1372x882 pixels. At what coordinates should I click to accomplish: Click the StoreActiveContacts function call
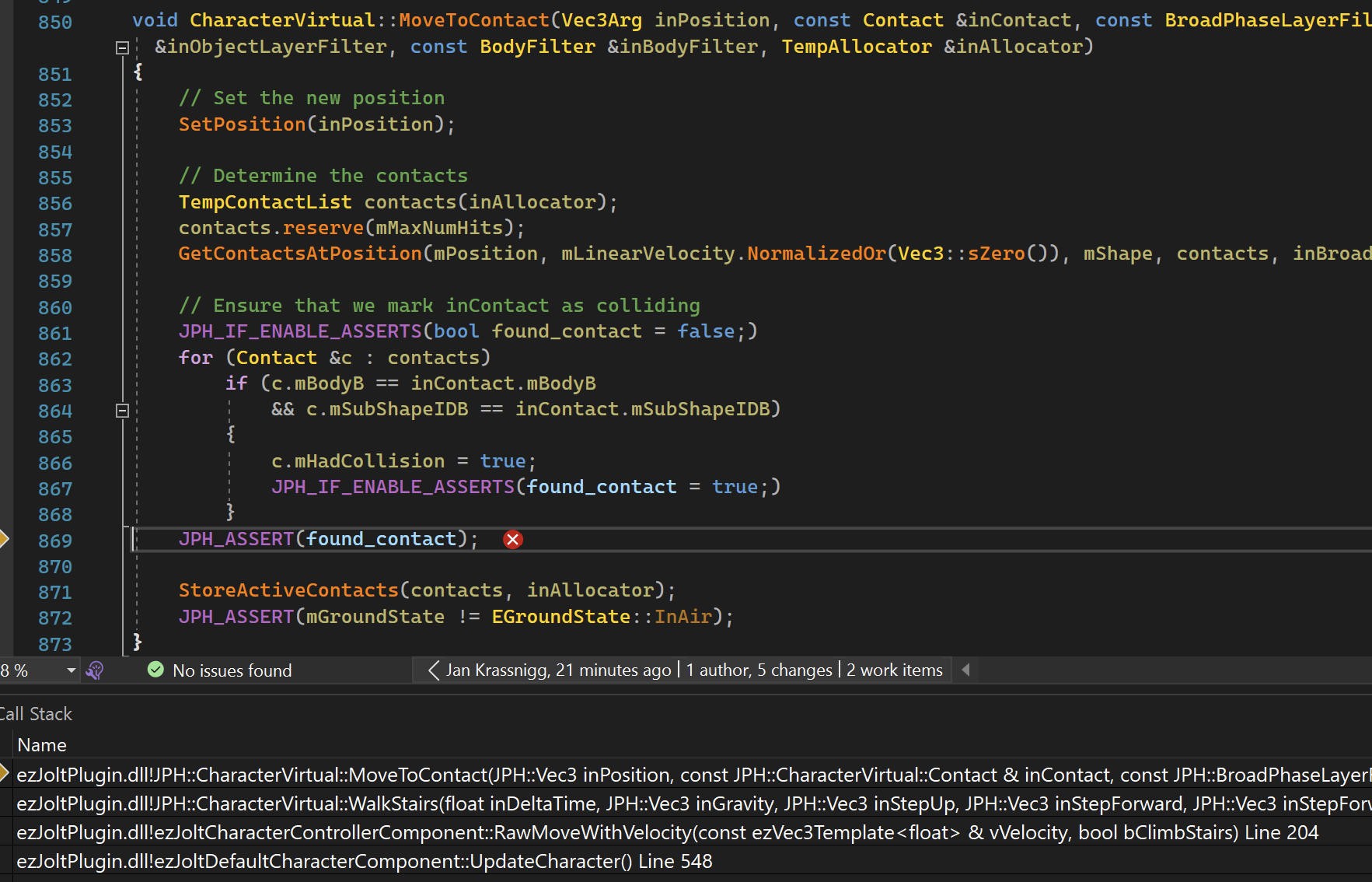tap(288, 590)
